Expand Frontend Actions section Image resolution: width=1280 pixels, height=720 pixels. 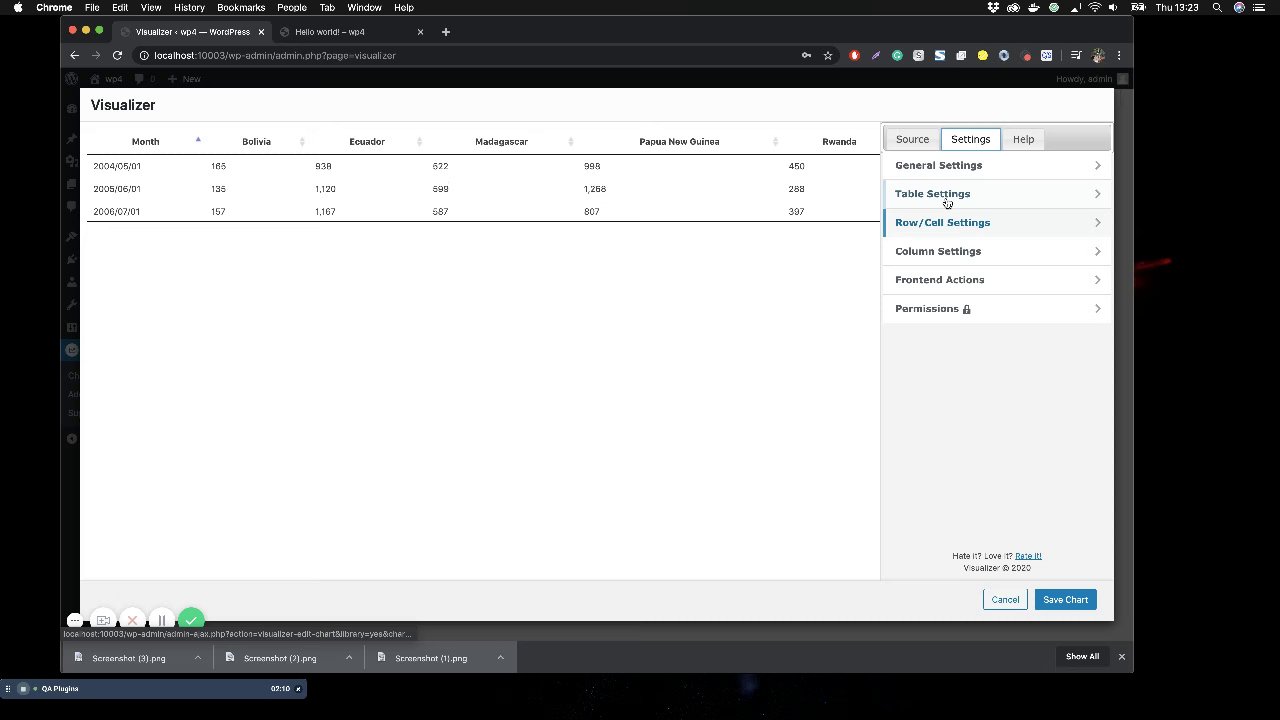coord(997,280)
